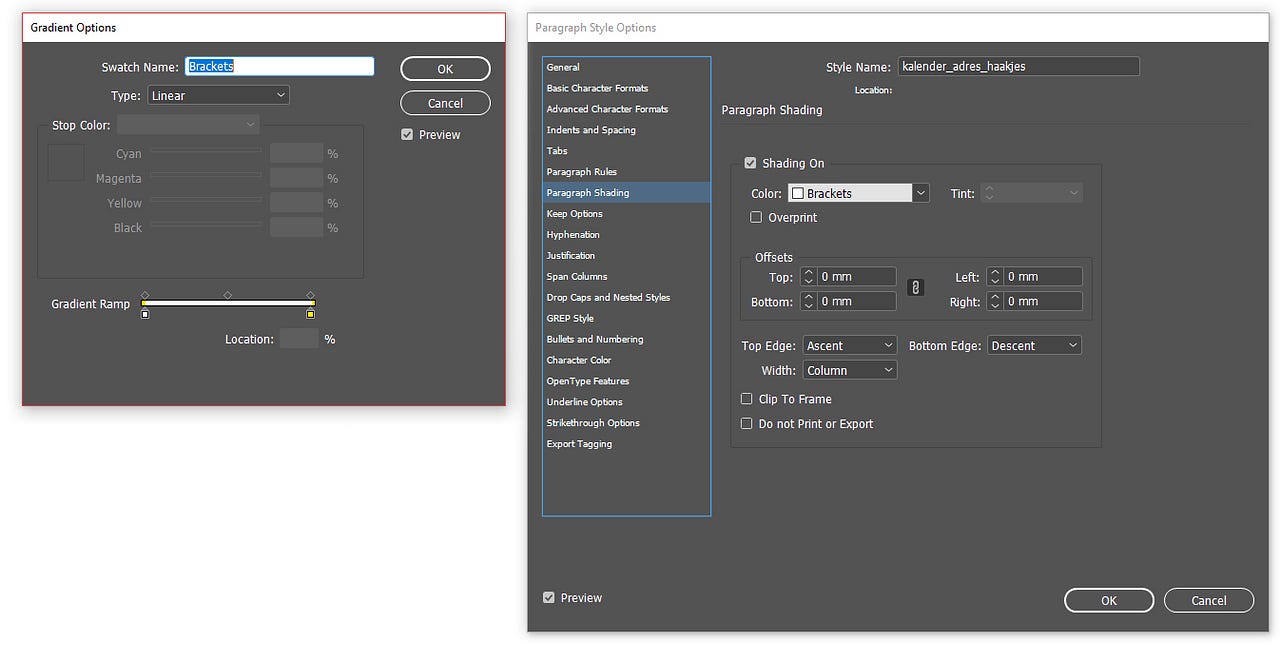Image resolution: width=1280 pixels, height=645 pixels.
Task: Click Cancel in Paragraph Style Options
Action: click(x=1208, y=600)
